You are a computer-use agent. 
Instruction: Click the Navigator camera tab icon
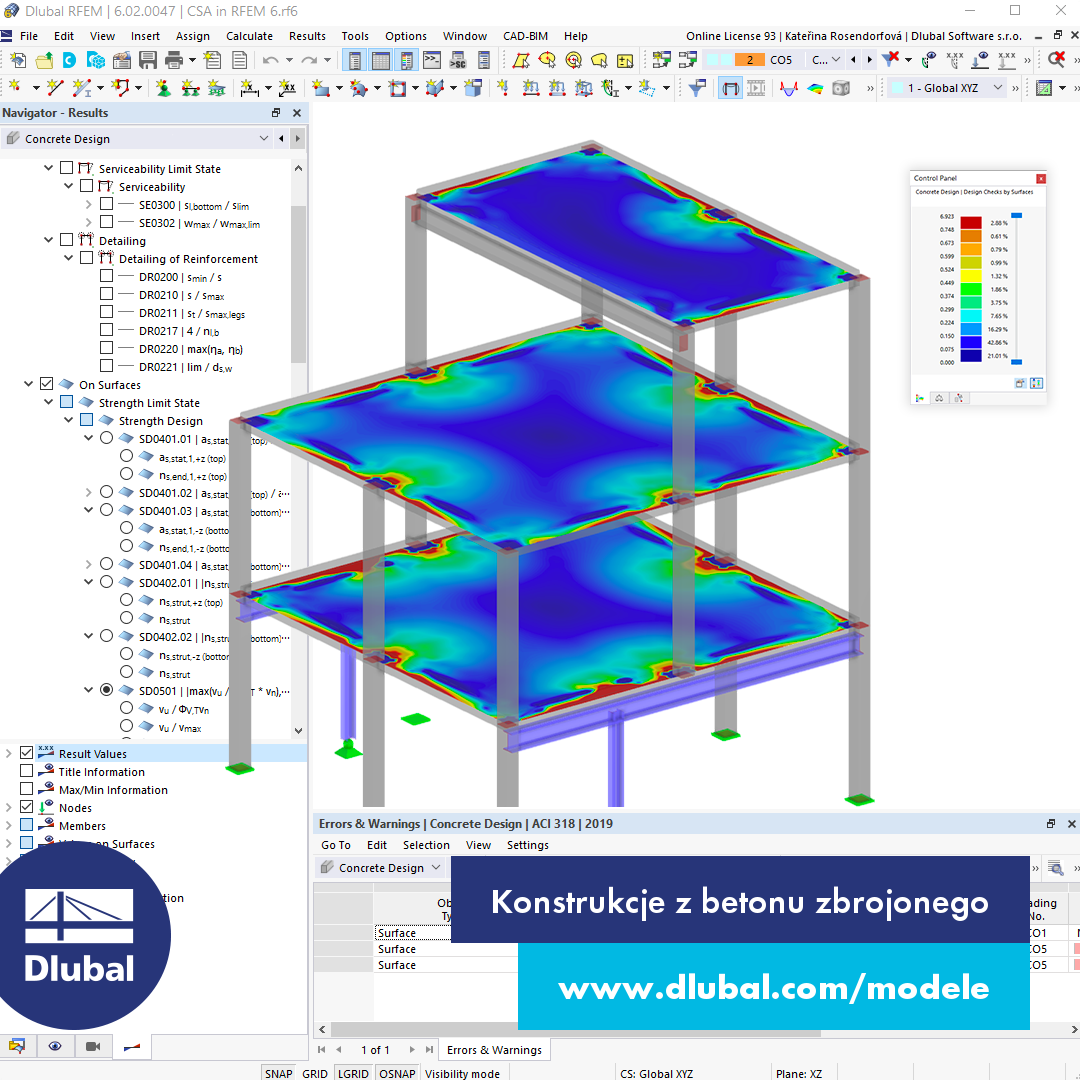click(93, 1046)
